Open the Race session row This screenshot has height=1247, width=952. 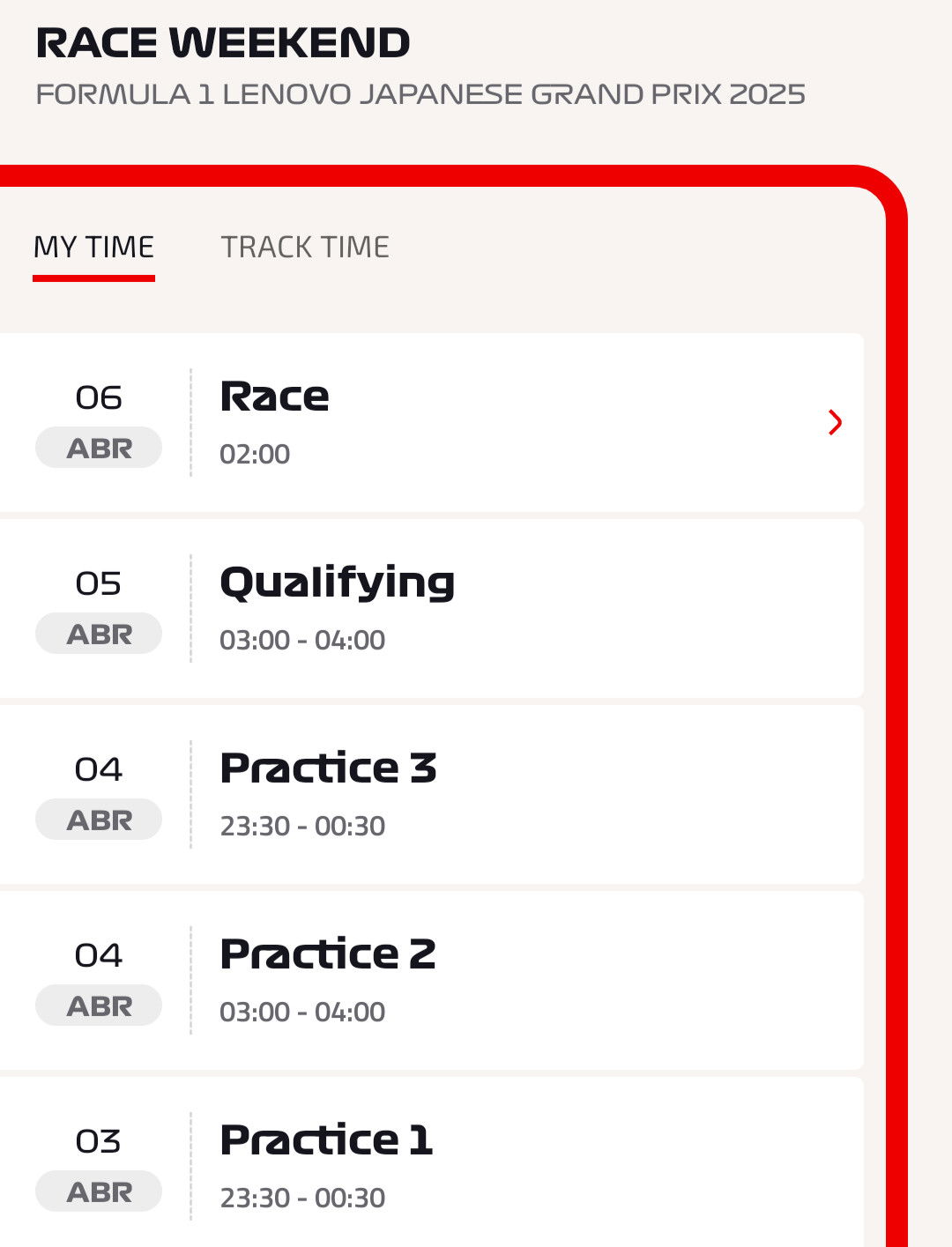click(432, 422)
